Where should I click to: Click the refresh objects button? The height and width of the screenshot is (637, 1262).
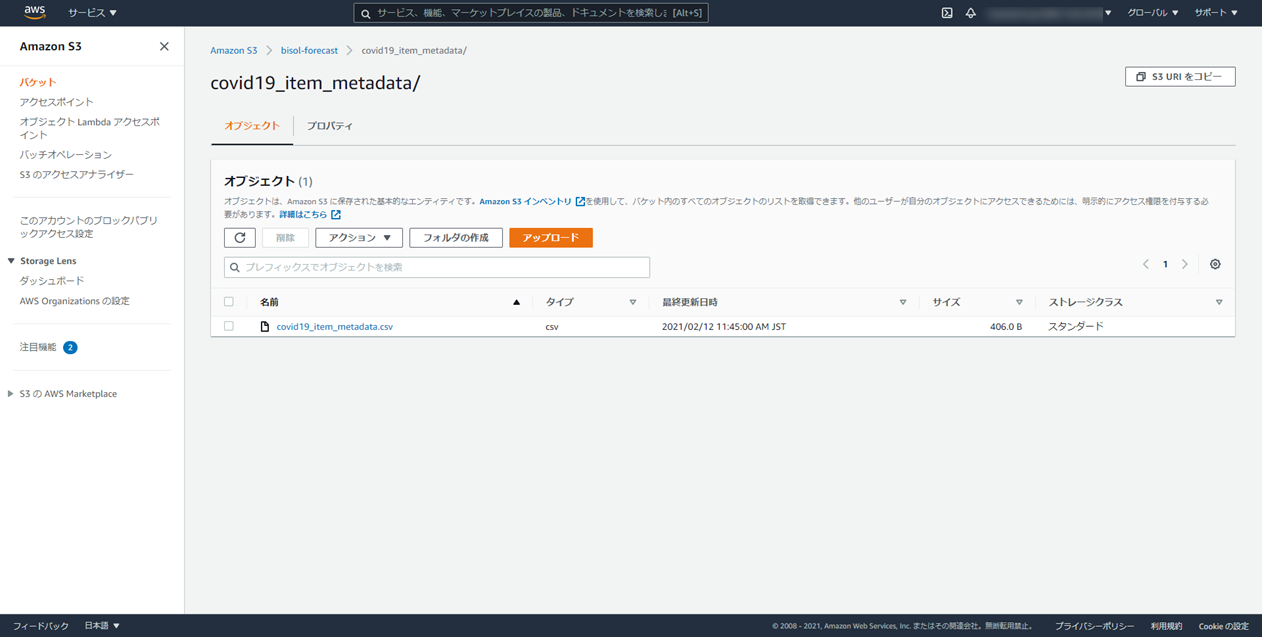(x=240, y=238)
